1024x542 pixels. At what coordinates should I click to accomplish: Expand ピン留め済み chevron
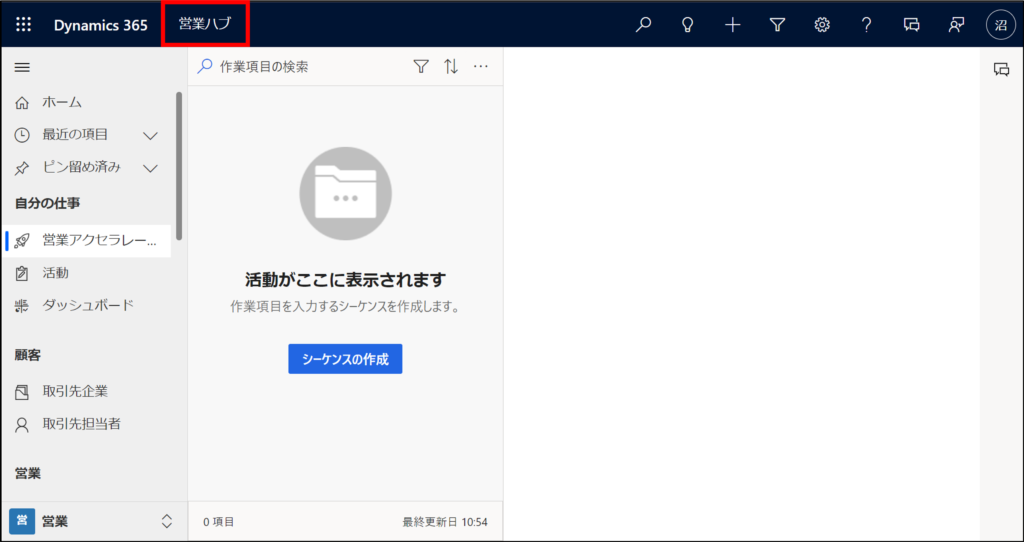point(150,168)
